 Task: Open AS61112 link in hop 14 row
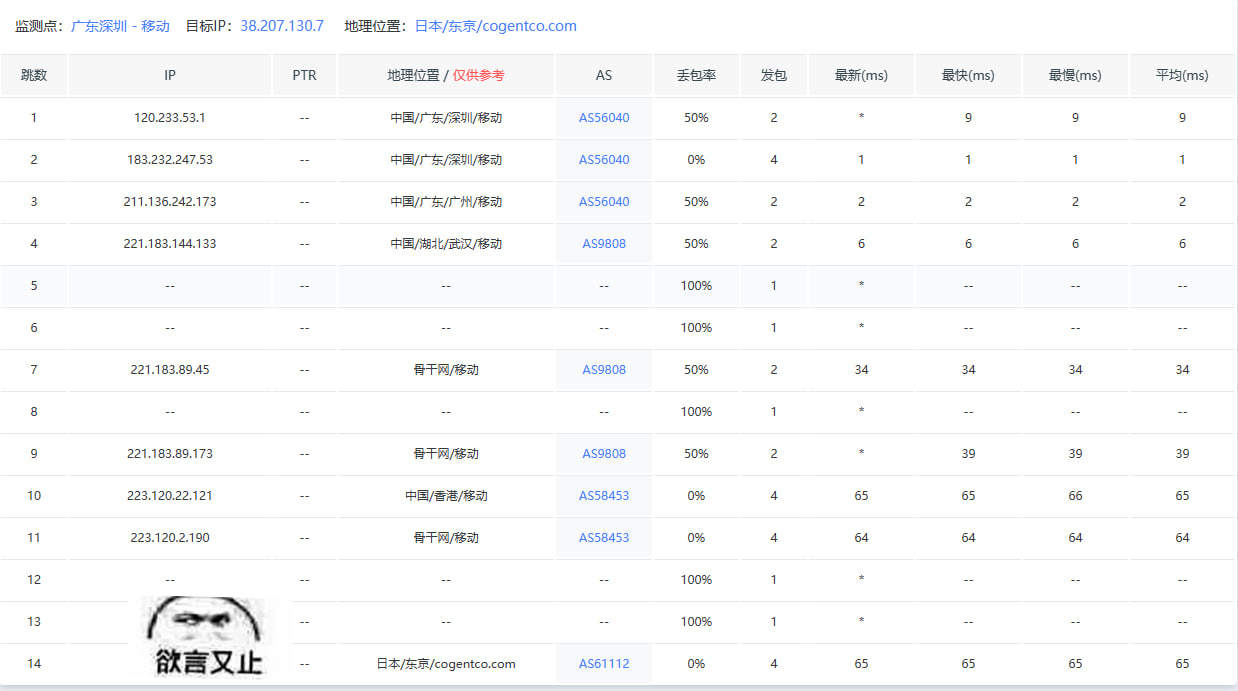click(604, 664)
